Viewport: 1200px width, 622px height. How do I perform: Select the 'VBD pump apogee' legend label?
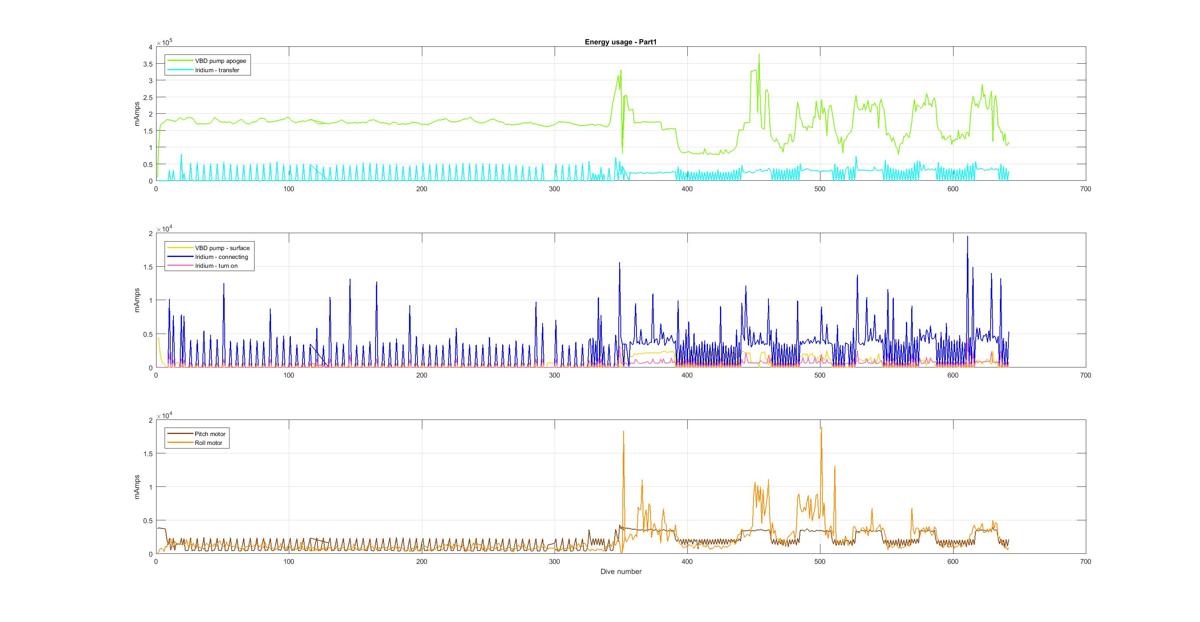pyautogui.click(x=222, y=60)
